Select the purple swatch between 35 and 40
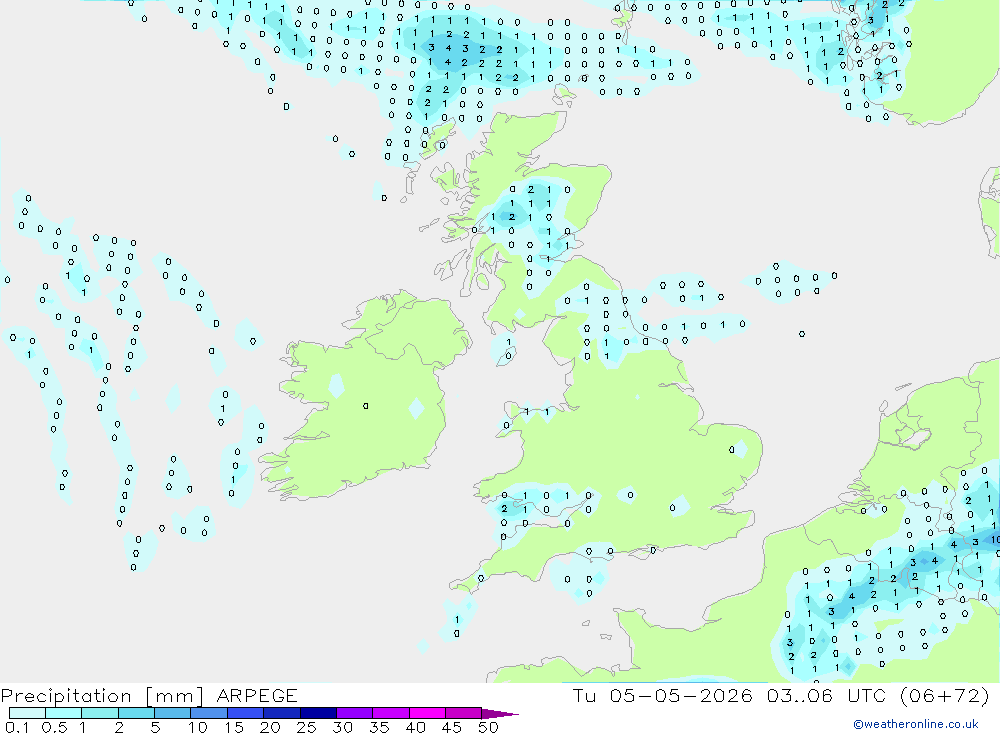Screen dimensions: 1000x733 [391, 713]
